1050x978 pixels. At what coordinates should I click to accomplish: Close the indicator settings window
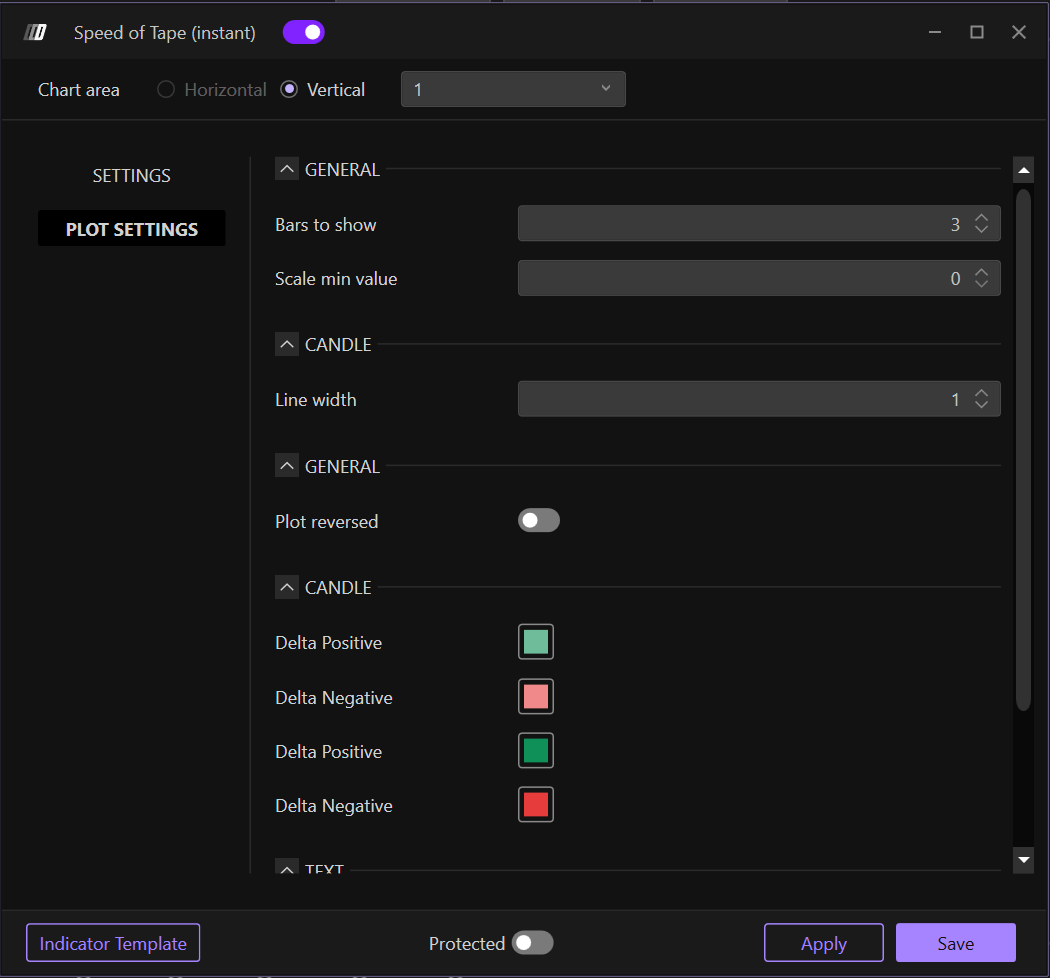click(x=1019, y=33)
